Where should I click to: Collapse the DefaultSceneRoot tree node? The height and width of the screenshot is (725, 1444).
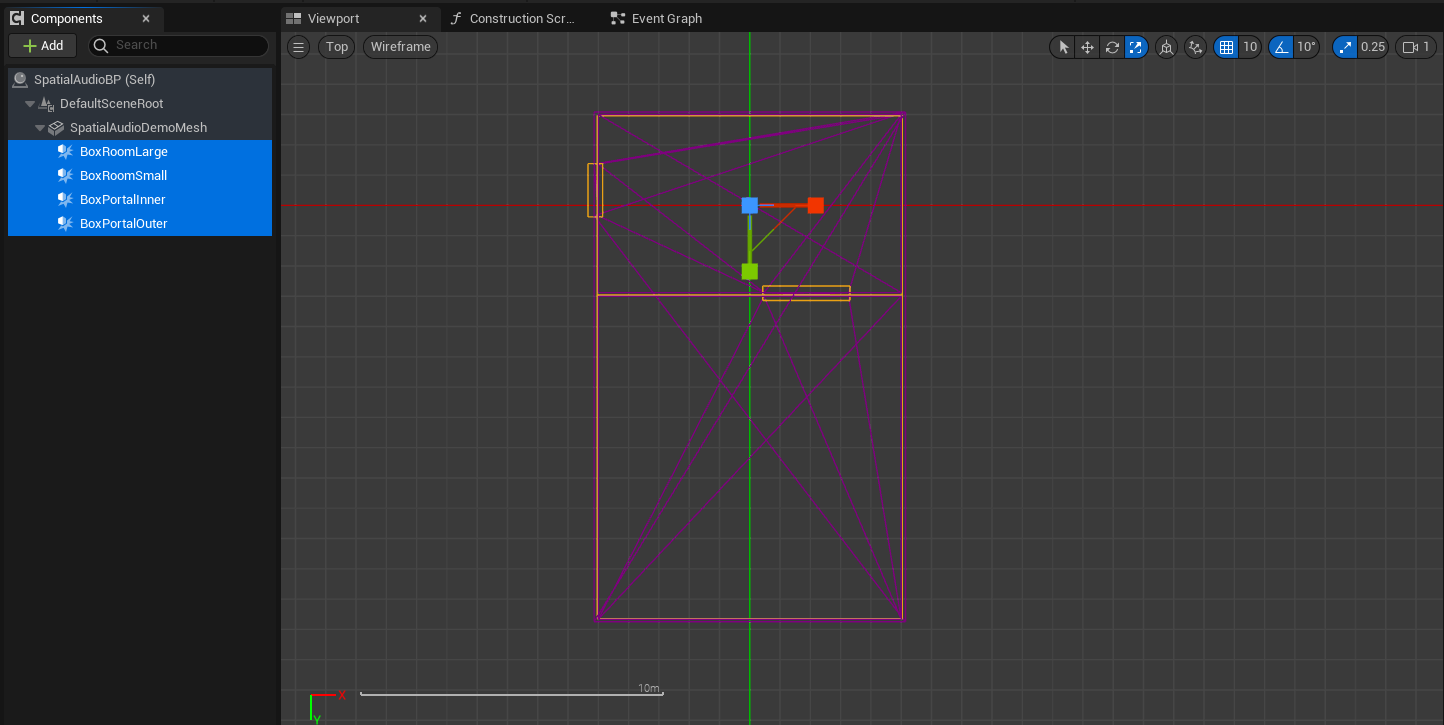(x=30, y=104)
